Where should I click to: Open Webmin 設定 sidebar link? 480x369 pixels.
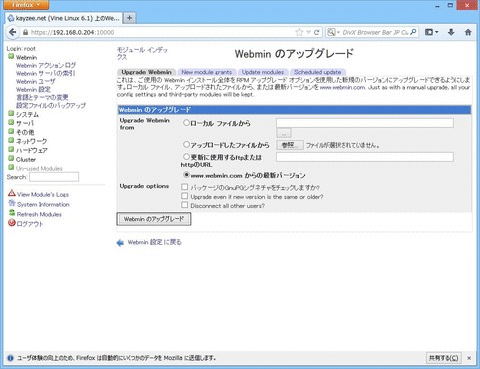coord(33,89)
